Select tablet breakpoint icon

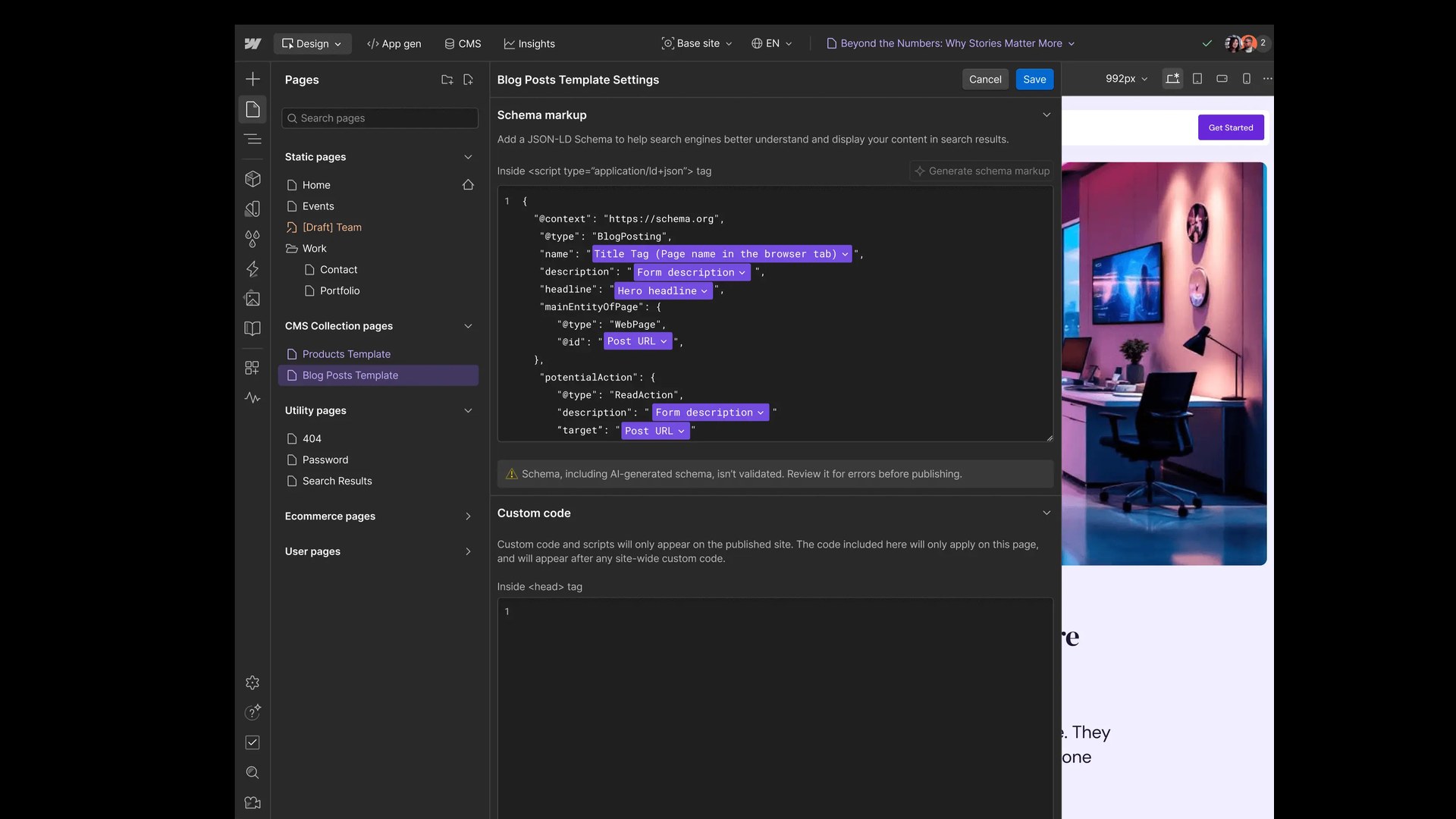pyautogui.click(x=1197, y=79)
